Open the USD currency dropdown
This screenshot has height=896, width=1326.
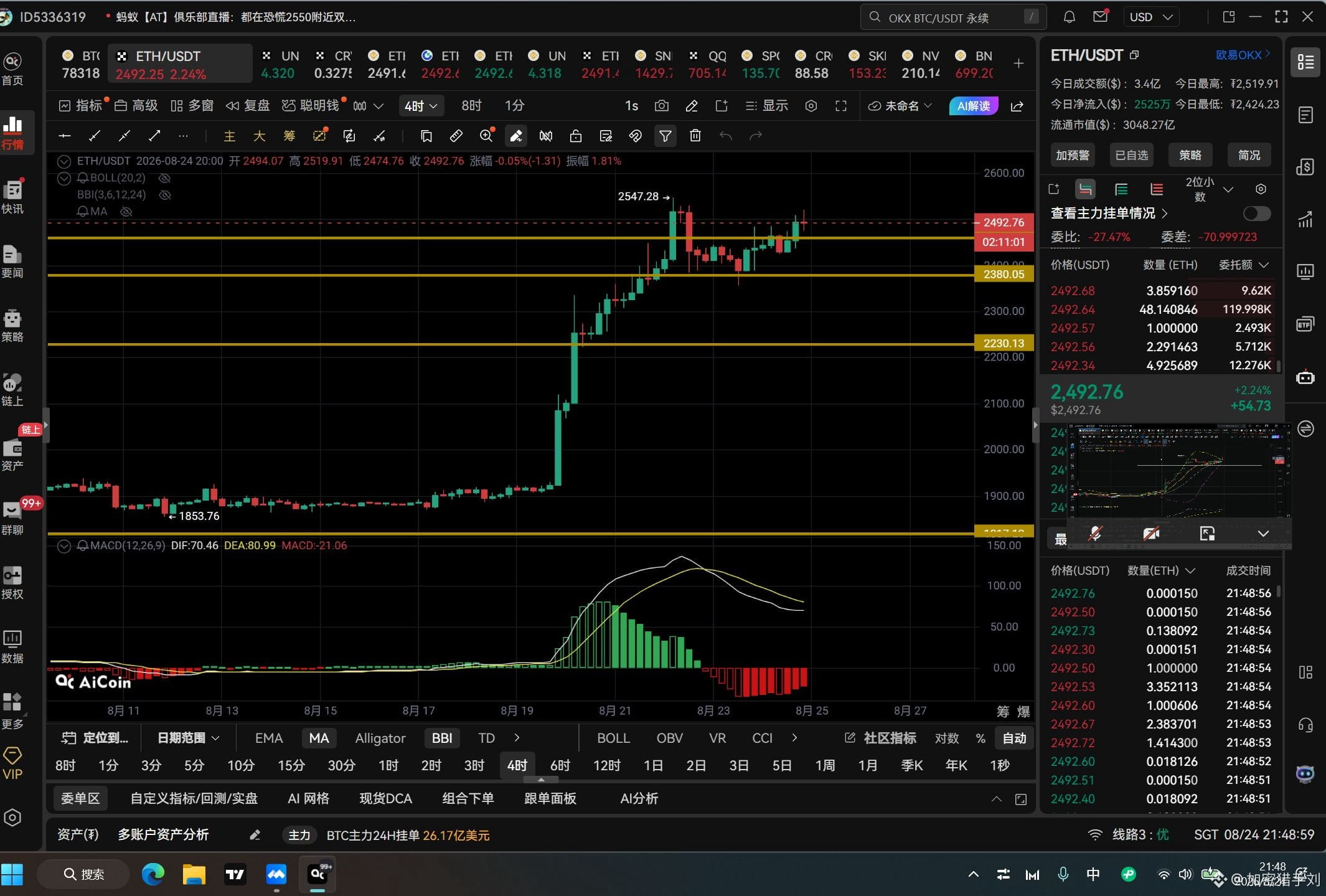pyautogui.click(x=1151, y=17)
